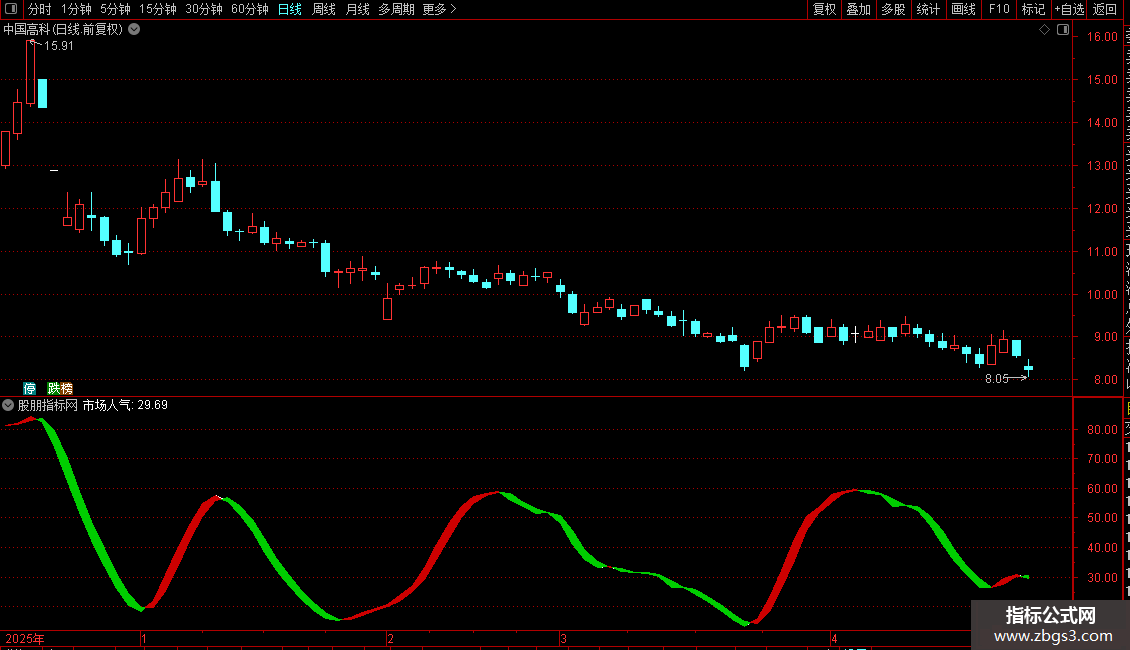The width and height of the screenshot is (1130, 650).
Task: Click the 标记 mark button
Action: [x=1033, y=9]
